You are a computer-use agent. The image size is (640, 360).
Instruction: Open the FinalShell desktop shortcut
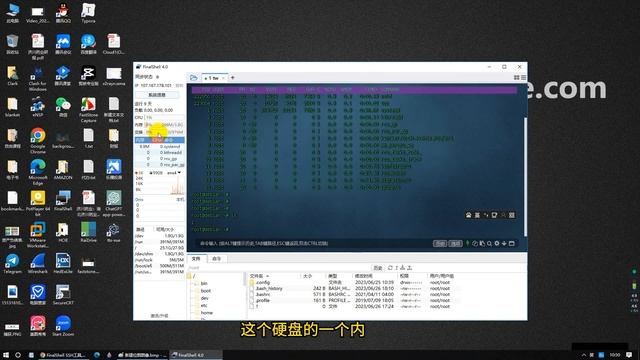[x=63, y=201]
